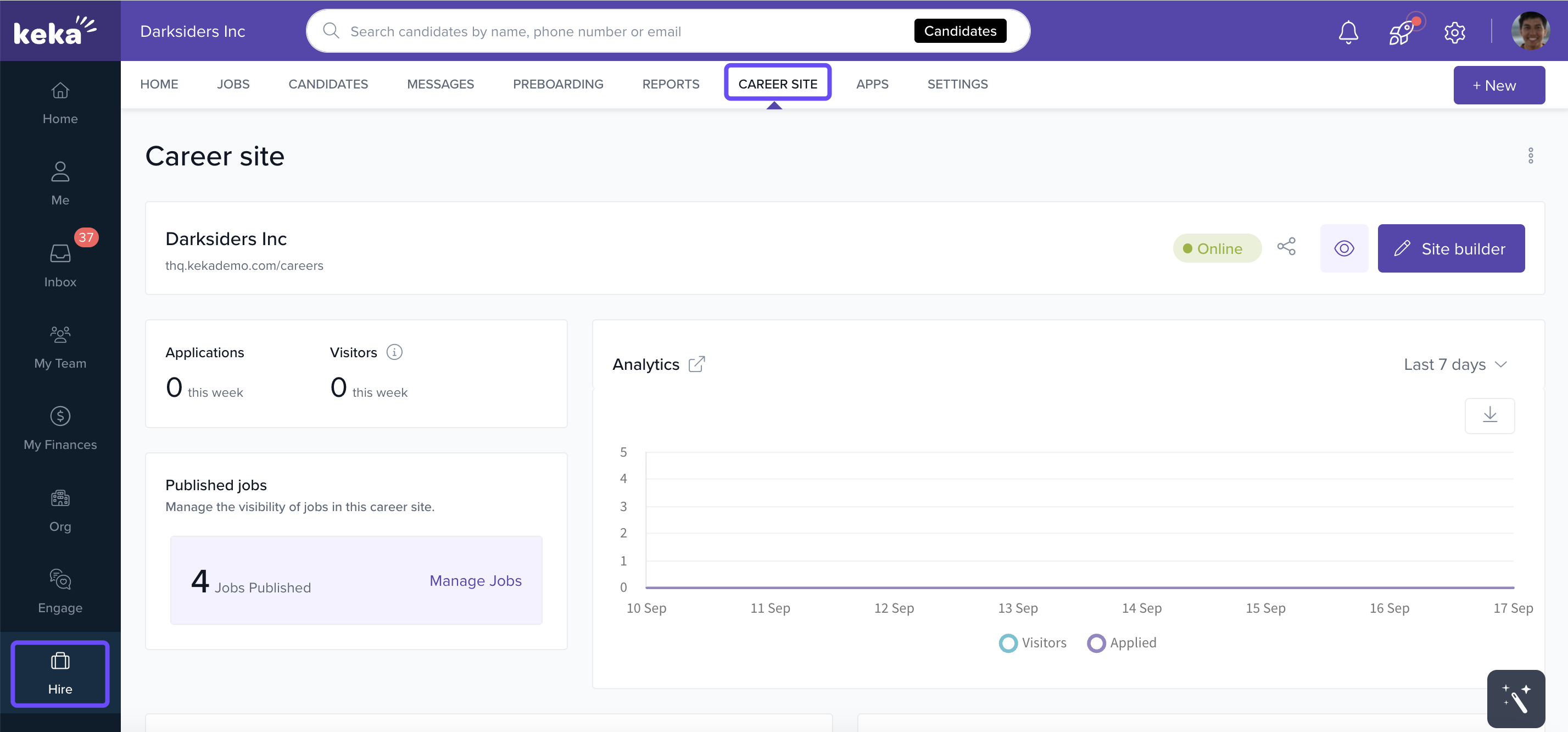The height and width of the screenshot is (732, 1568).
Task: Open the Candidates search scope selector
Action: click(x=959, y=31)
